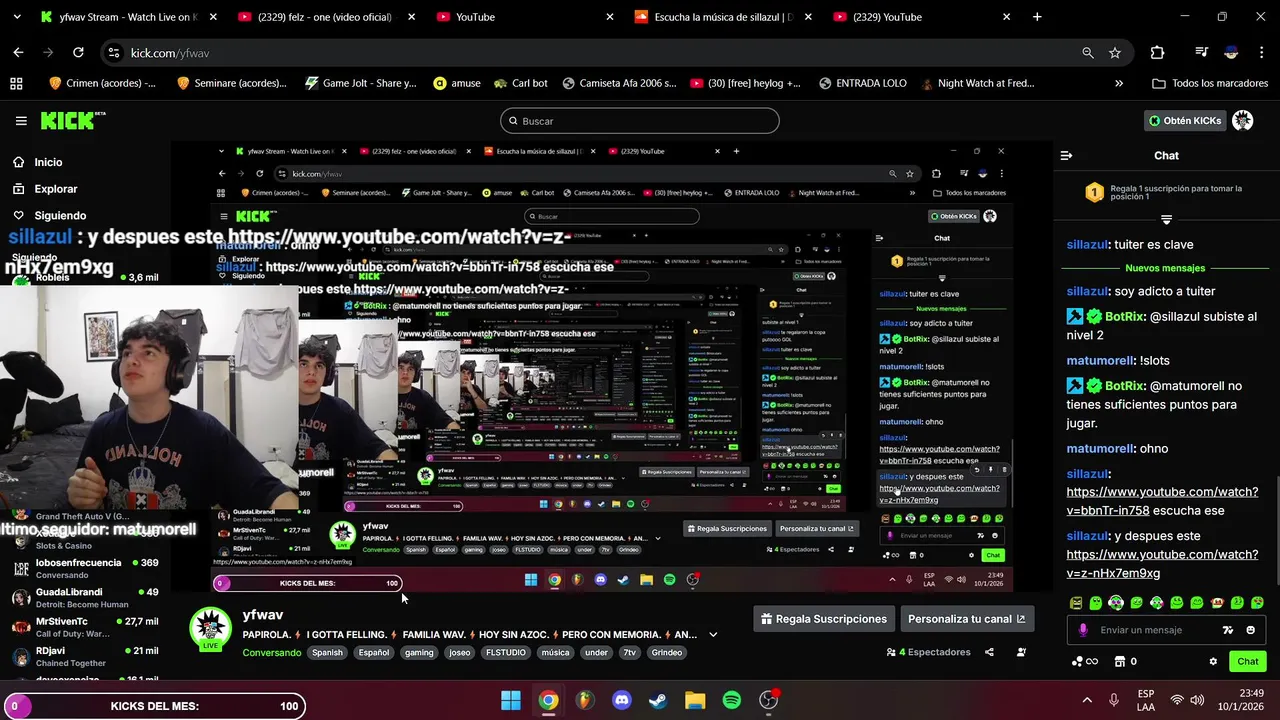Screen dimensions: 1280x720
Task: Click the 4 Espectadores viewer count
Action: (x=928, y=652)
